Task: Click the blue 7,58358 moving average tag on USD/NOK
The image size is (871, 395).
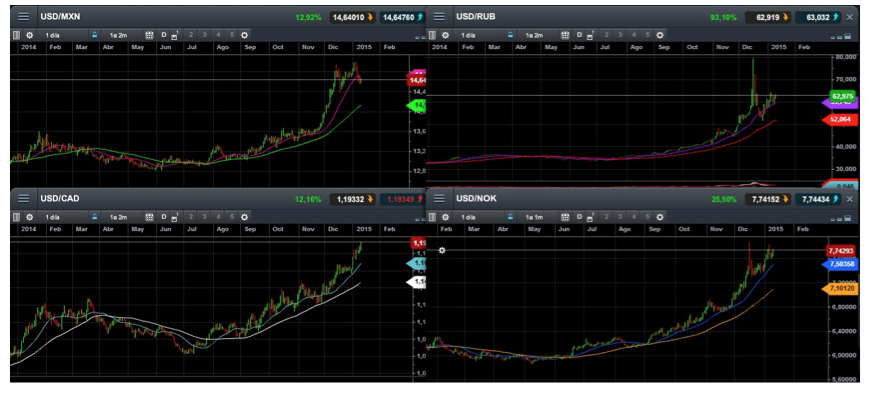Action: tap(840, 264)
